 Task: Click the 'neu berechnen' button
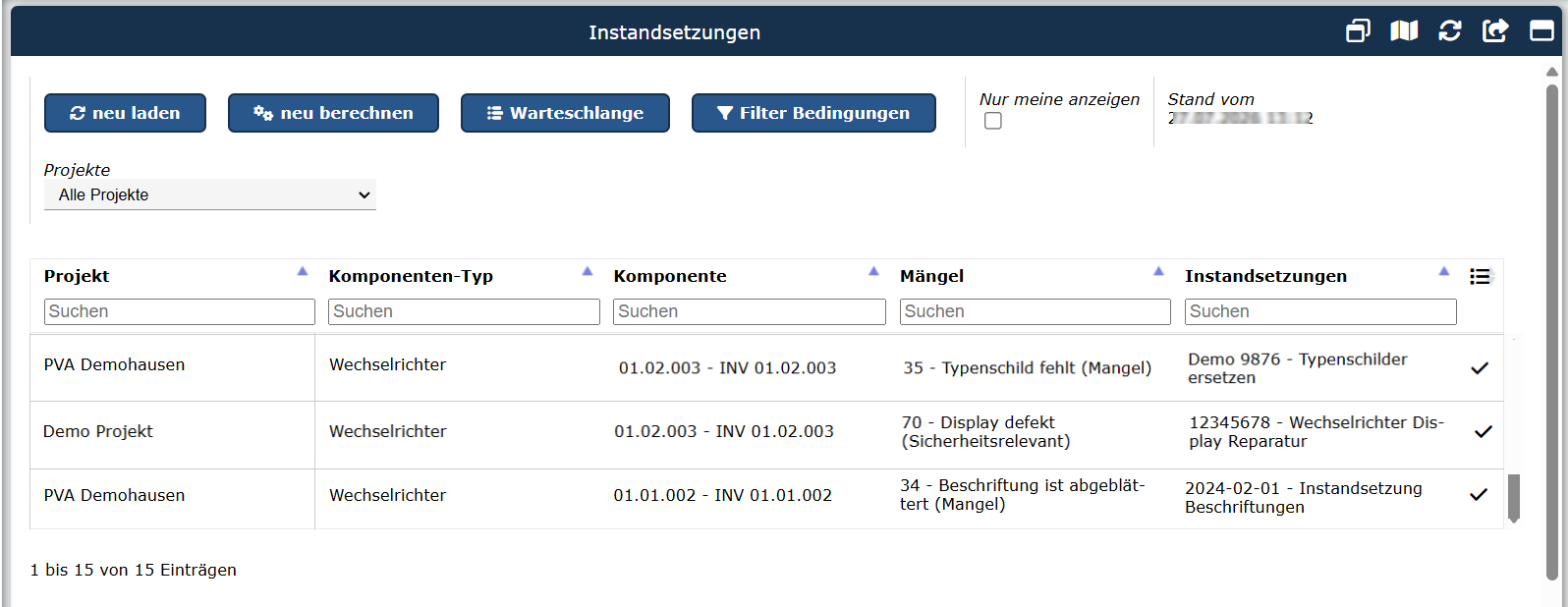pyautogui.click(x=333, y=113)
